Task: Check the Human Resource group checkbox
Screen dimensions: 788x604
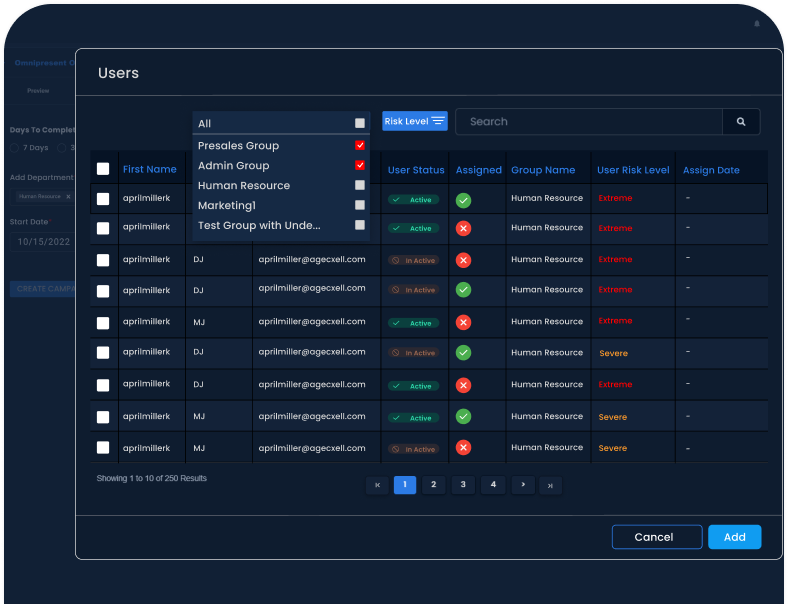Action: [x=360, y=186]
